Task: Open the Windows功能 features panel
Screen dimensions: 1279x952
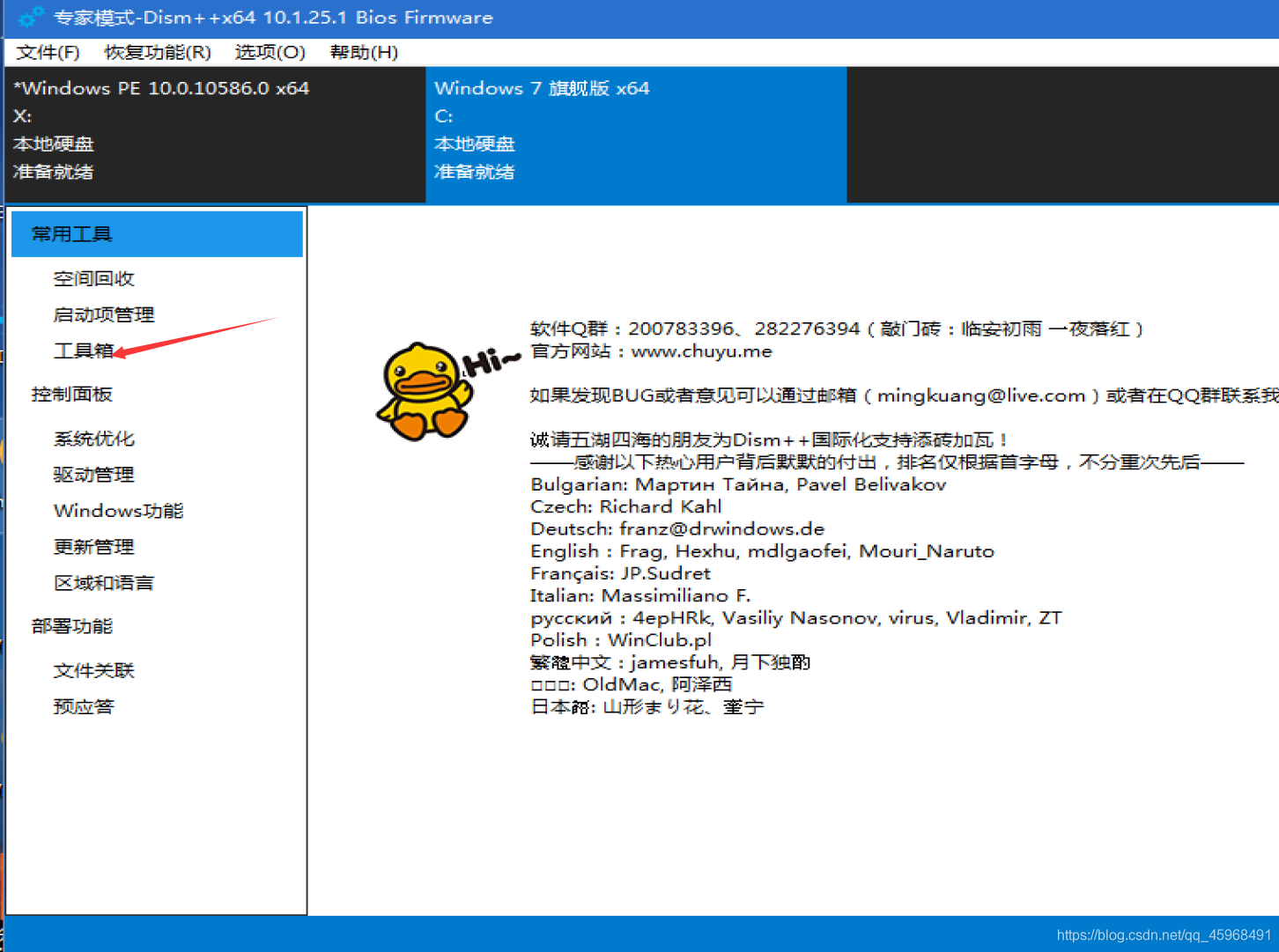Action: click(118, 510)
